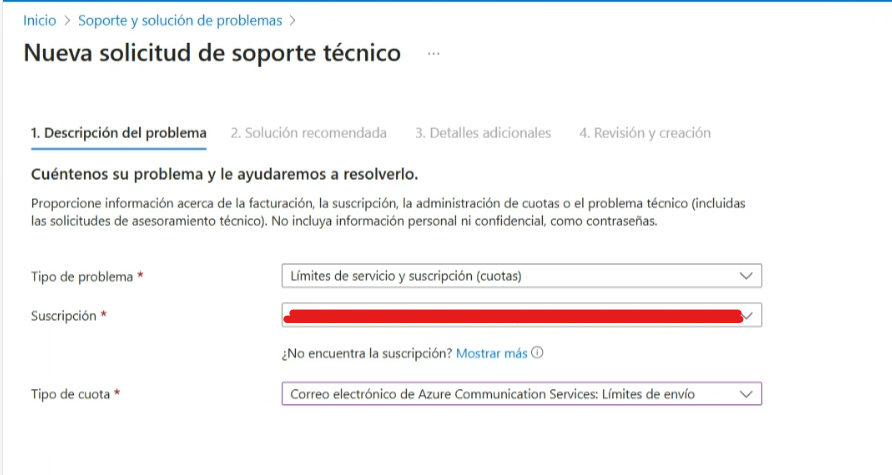
Task: Click the Tipo de cuota field label
Action: [71, 394]
